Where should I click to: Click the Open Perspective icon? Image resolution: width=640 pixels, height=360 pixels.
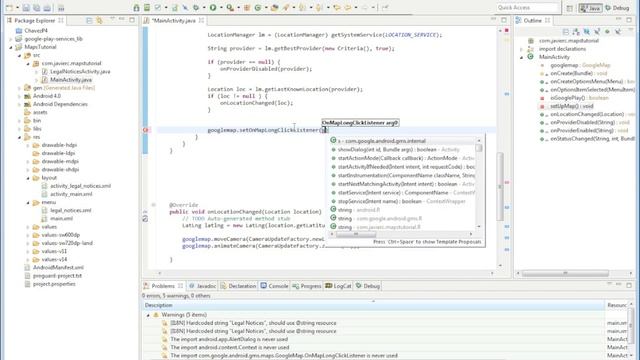pyautogui.click(x=569, y=8)
